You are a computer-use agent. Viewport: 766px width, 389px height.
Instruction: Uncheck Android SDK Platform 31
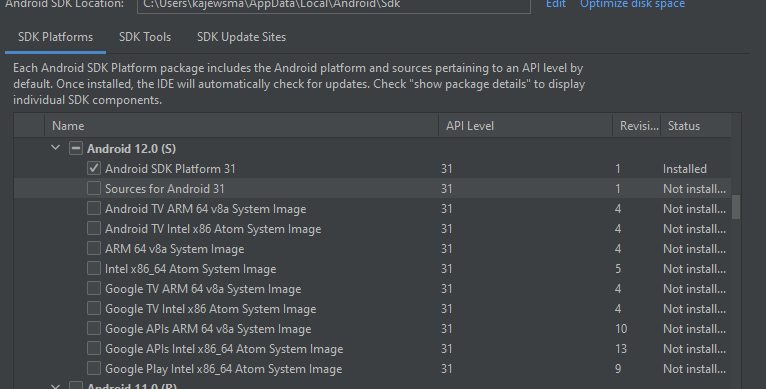pyautogui.click(x=94, y=168)
